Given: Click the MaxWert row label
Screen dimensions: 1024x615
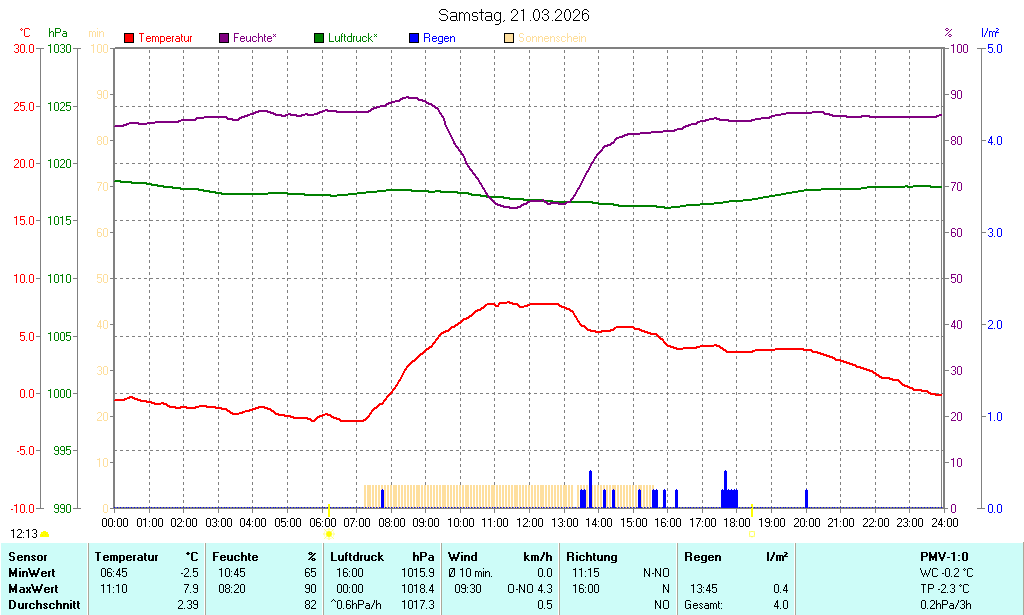Looking at the screenshot, I should [32, 588].
